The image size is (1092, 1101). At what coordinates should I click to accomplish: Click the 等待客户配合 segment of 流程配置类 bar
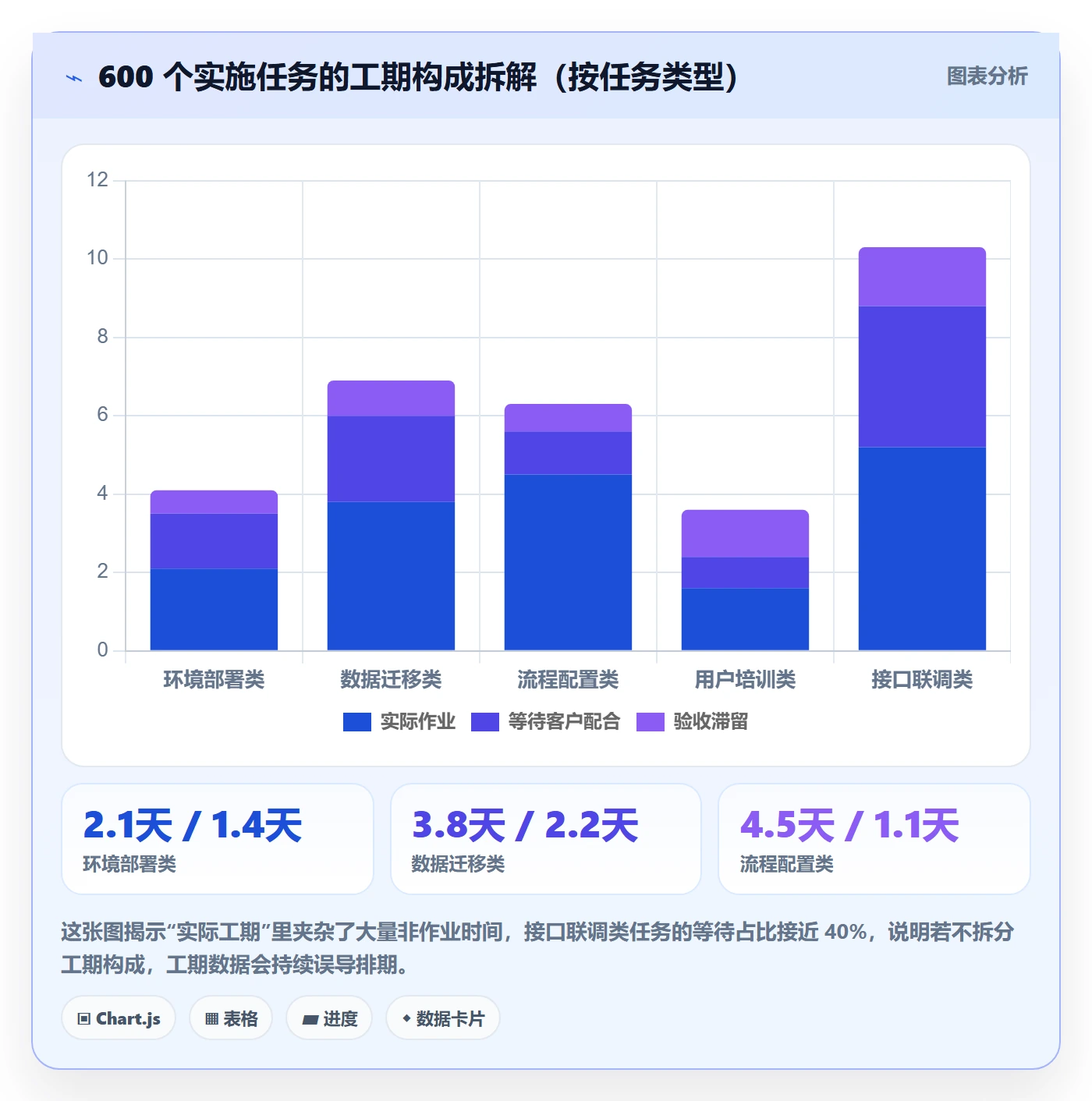tap(568, 453)
